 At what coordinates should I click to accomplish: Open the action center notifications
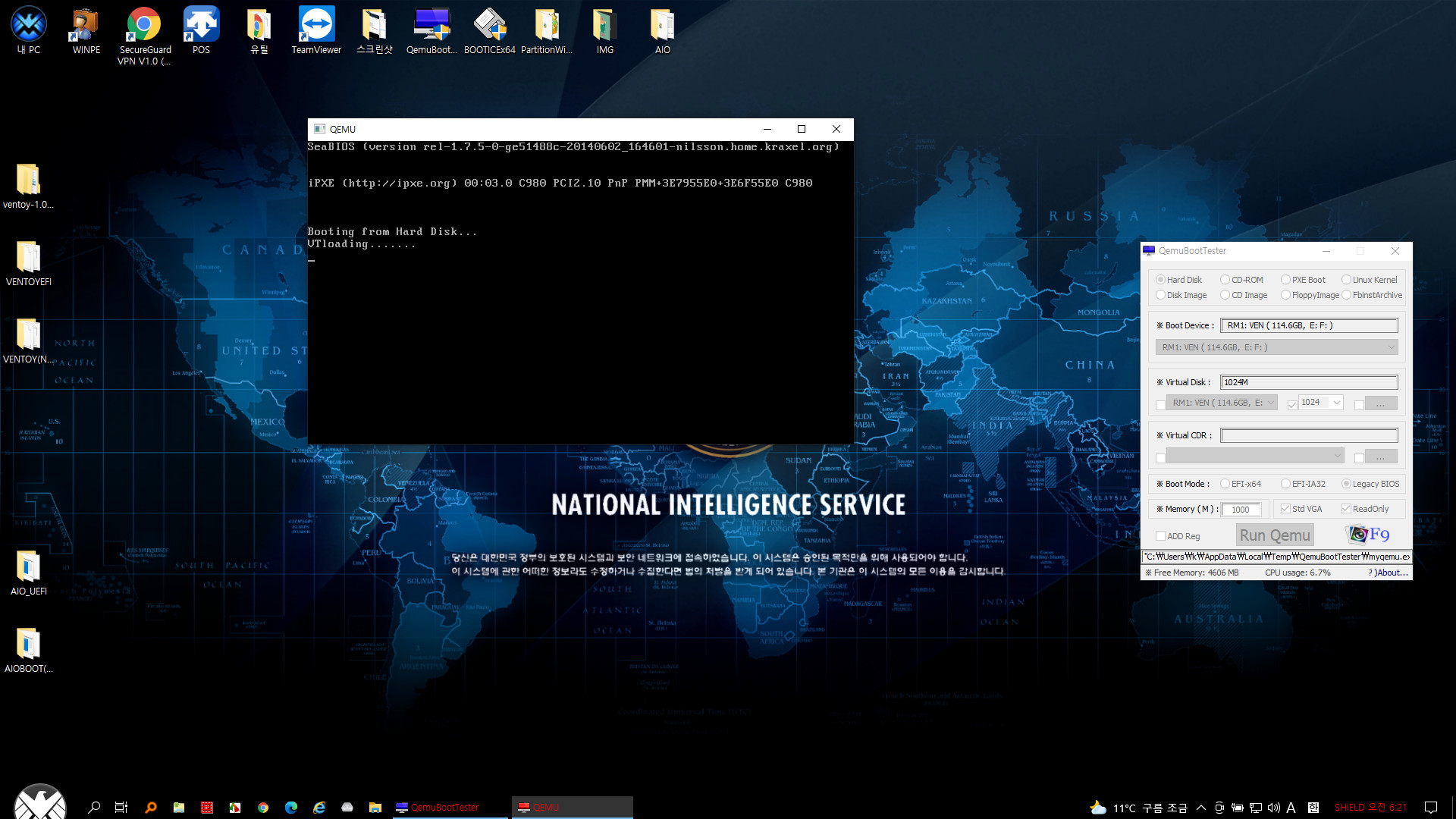1431,808
